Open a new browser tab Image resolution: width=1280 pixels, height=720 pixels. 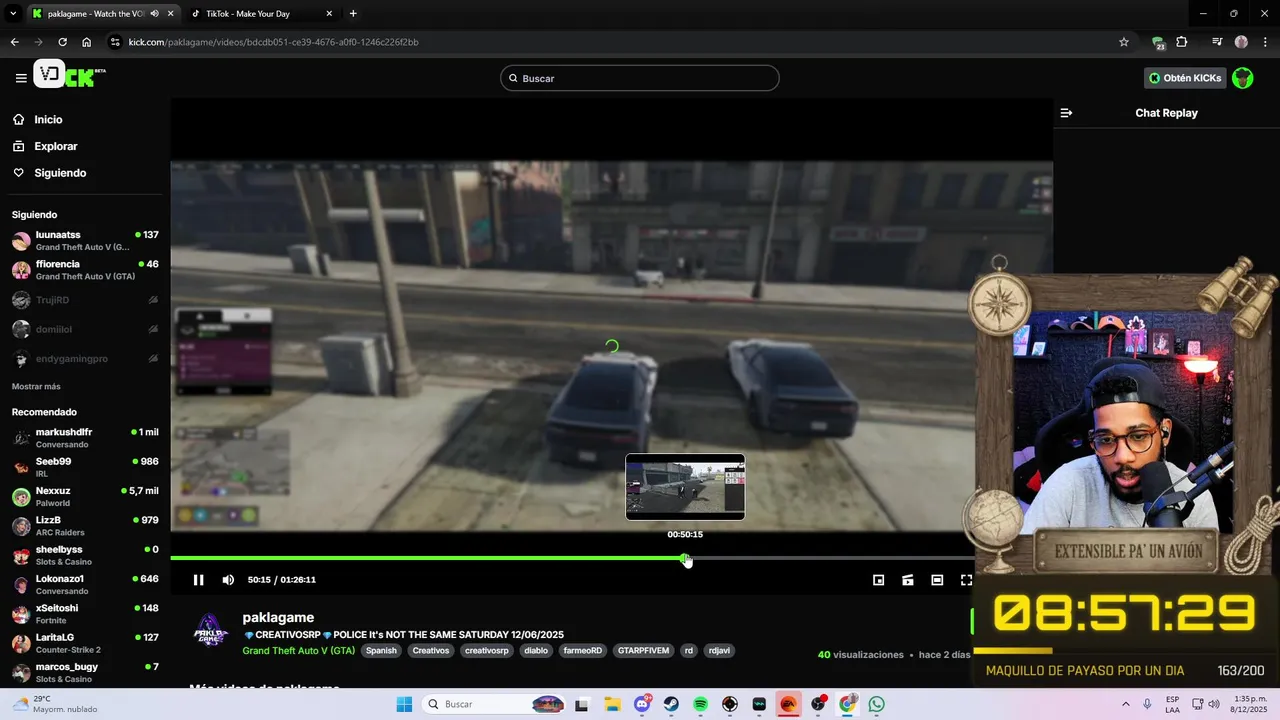[x=353, y=14]
